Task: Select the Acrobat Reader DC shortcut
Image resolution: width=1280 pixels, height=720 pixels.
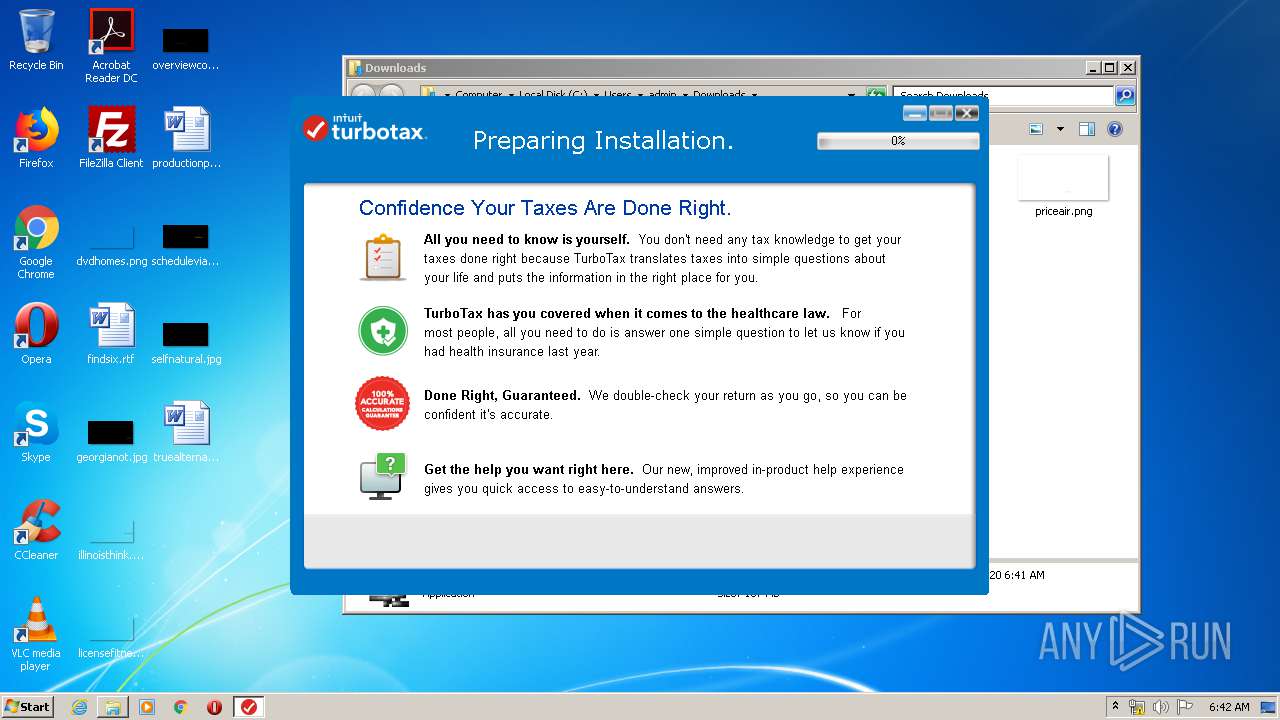Action: click(x=111, y=46)
